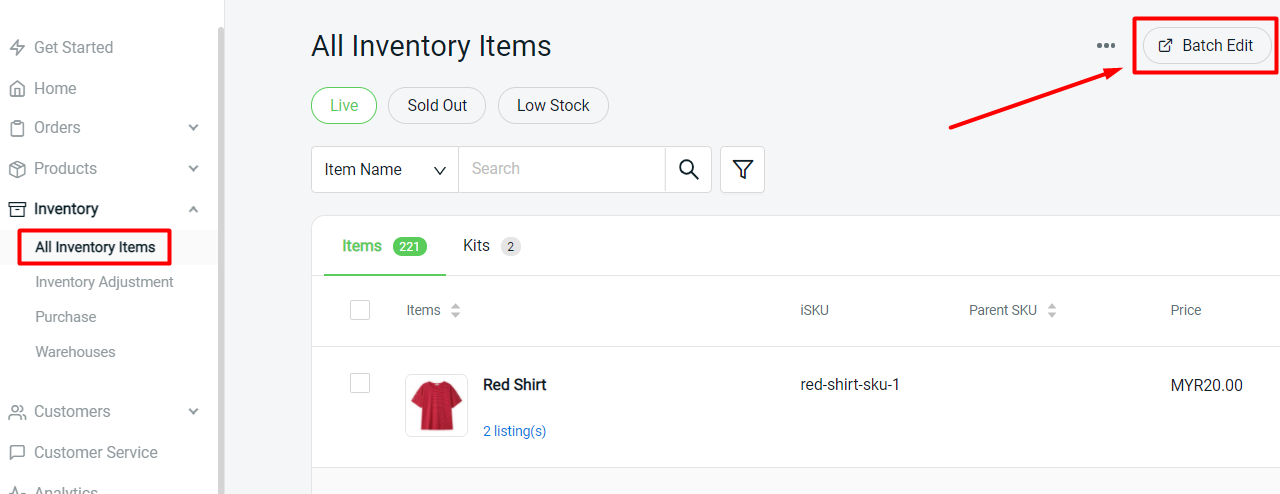Click the three-dot more options icon
Image resolution: width=1280 pixels, height=494 pixels.
[1105, 46]
